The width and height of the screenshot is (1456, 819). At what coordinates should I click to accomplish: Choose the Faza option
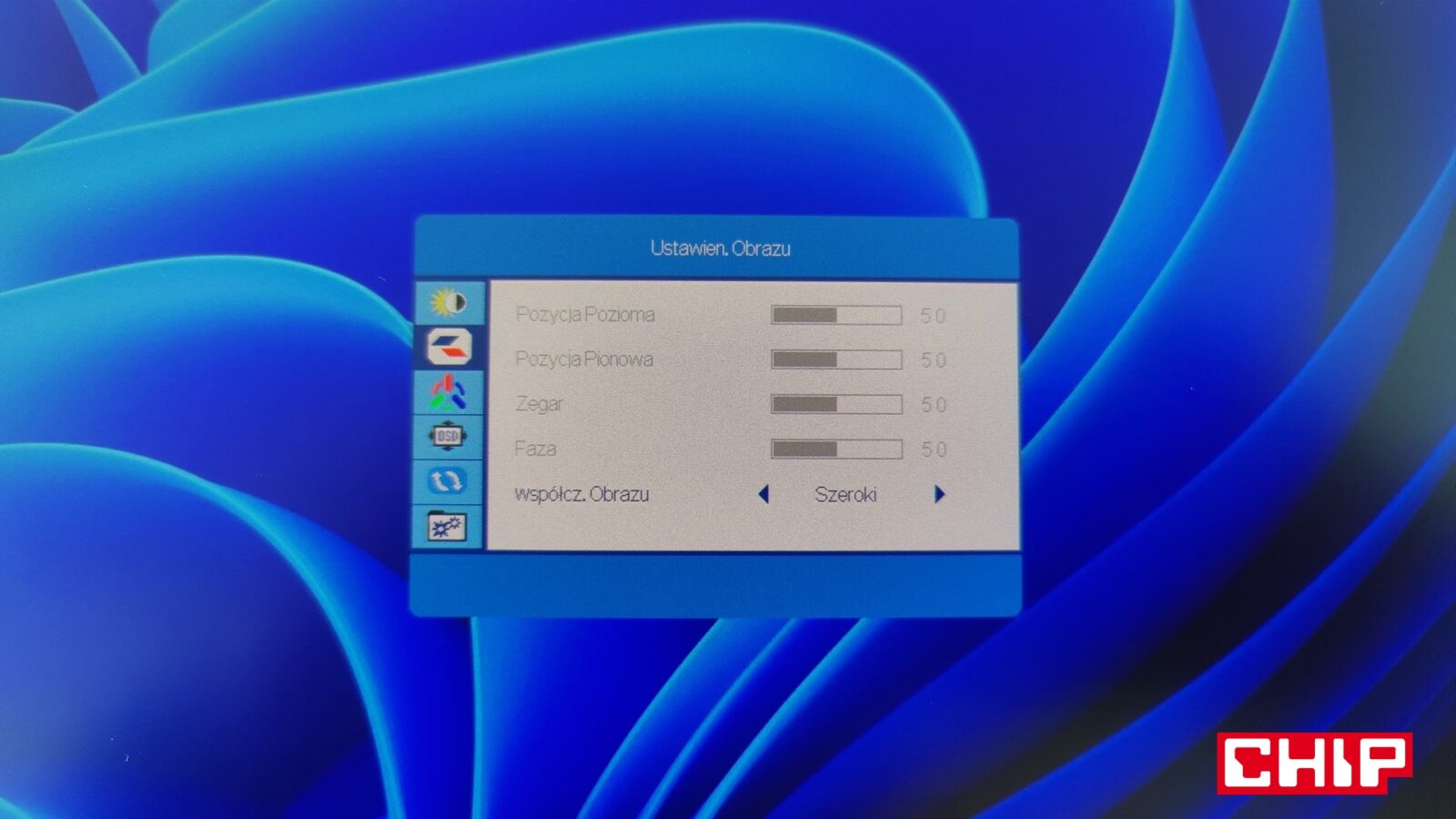(535, 449)
